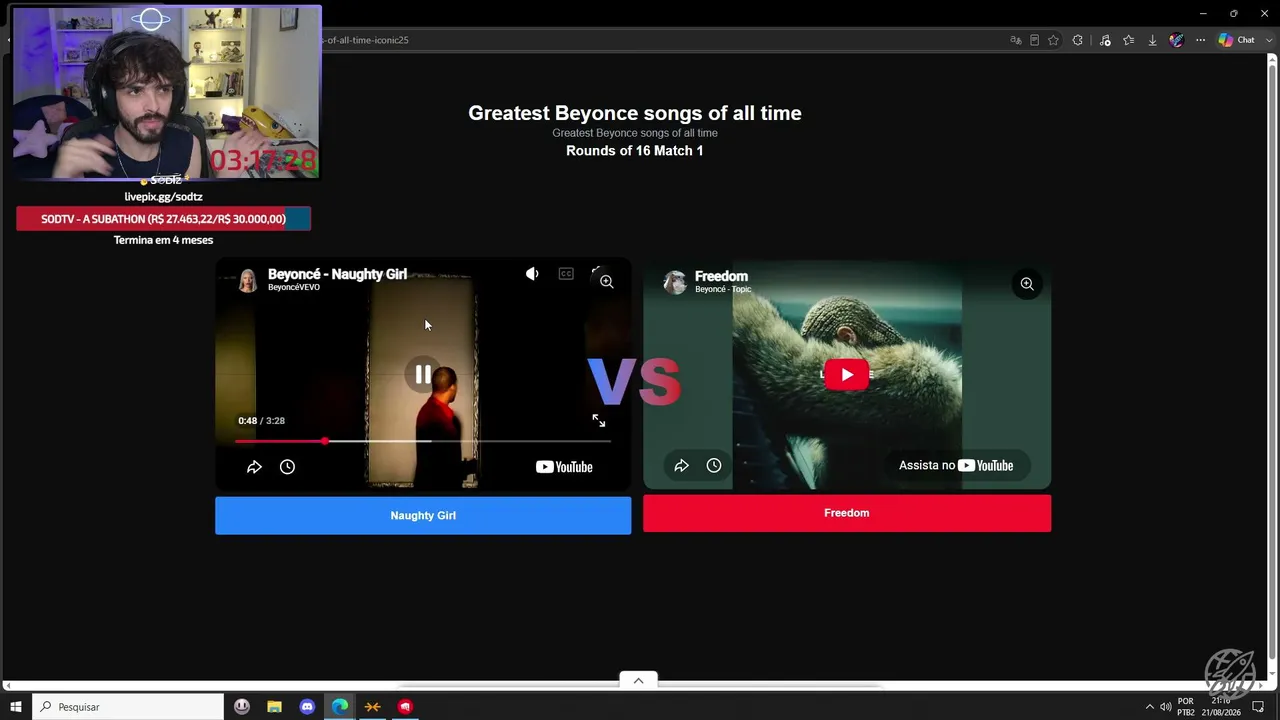Open the red app icon in taskbar
Viewport: 1280px width, 720px height.
point(405,707)
